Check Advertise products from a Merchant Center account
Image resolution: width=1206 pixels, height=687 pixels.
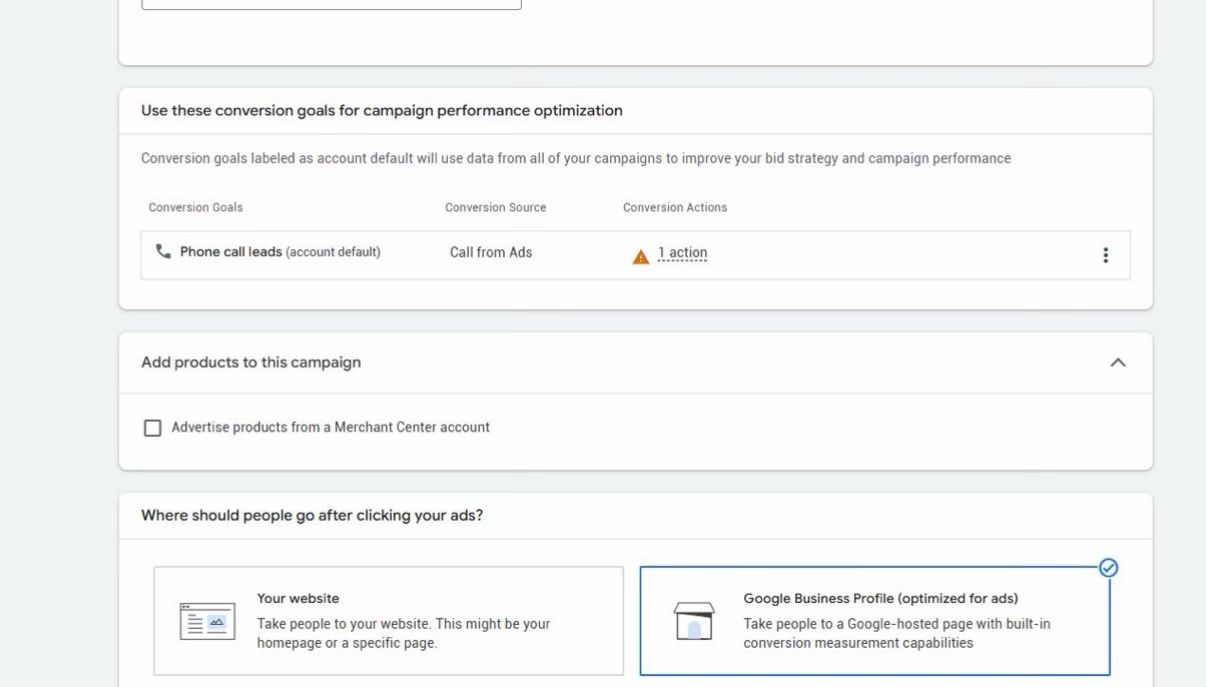[x=152, y=428]
